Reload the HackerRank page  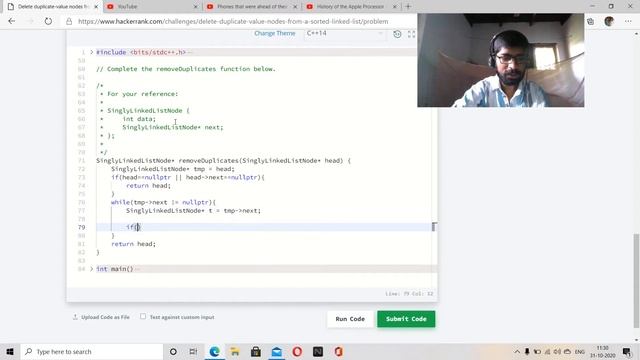tap(48, 21)
